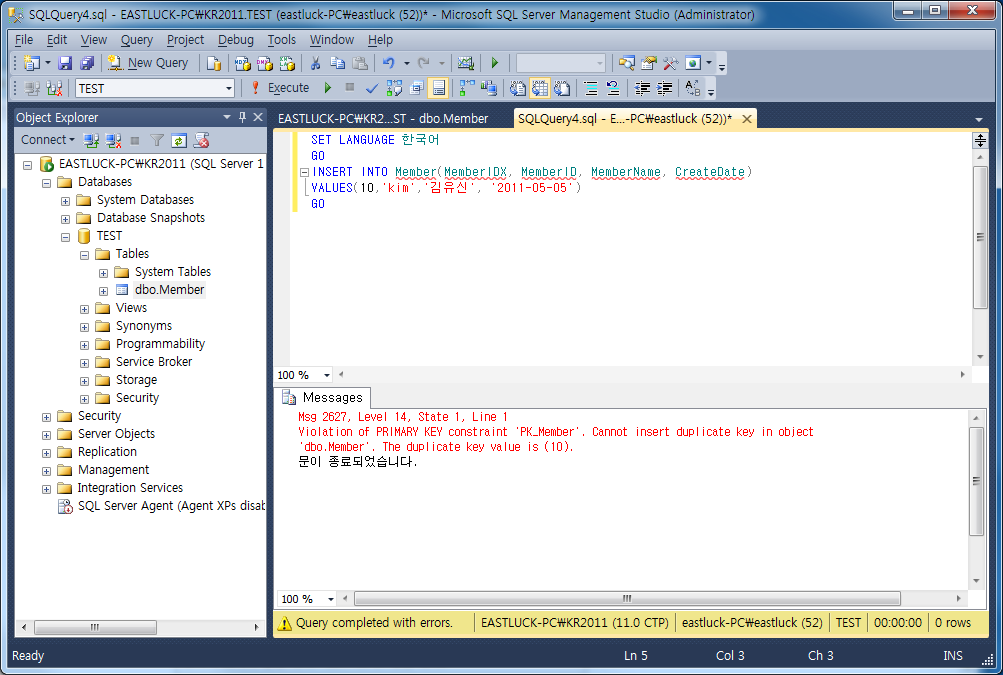The image size is (1003, 675).
Task: Click the Save icon in the toolbar
Action: click(x=65, y=63)
